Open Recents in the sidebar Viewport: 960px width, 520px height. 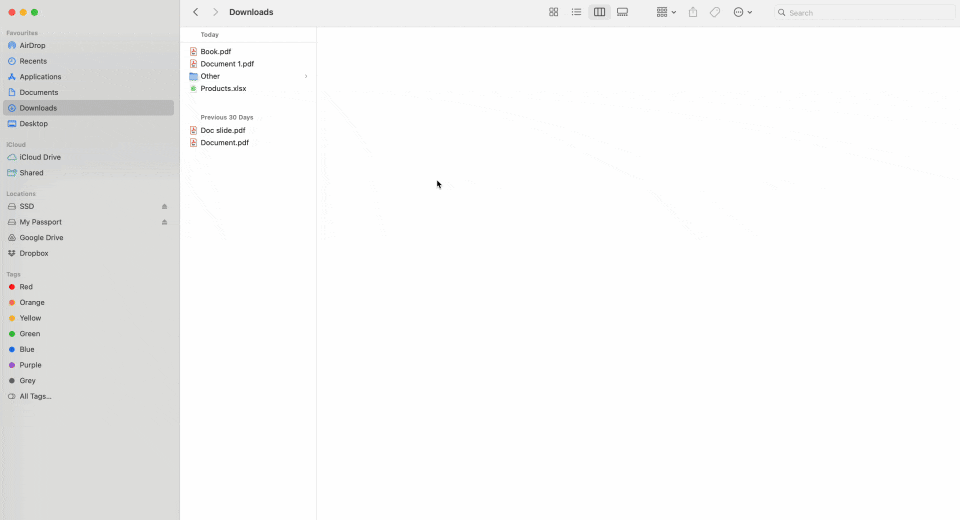click(88, 61)
